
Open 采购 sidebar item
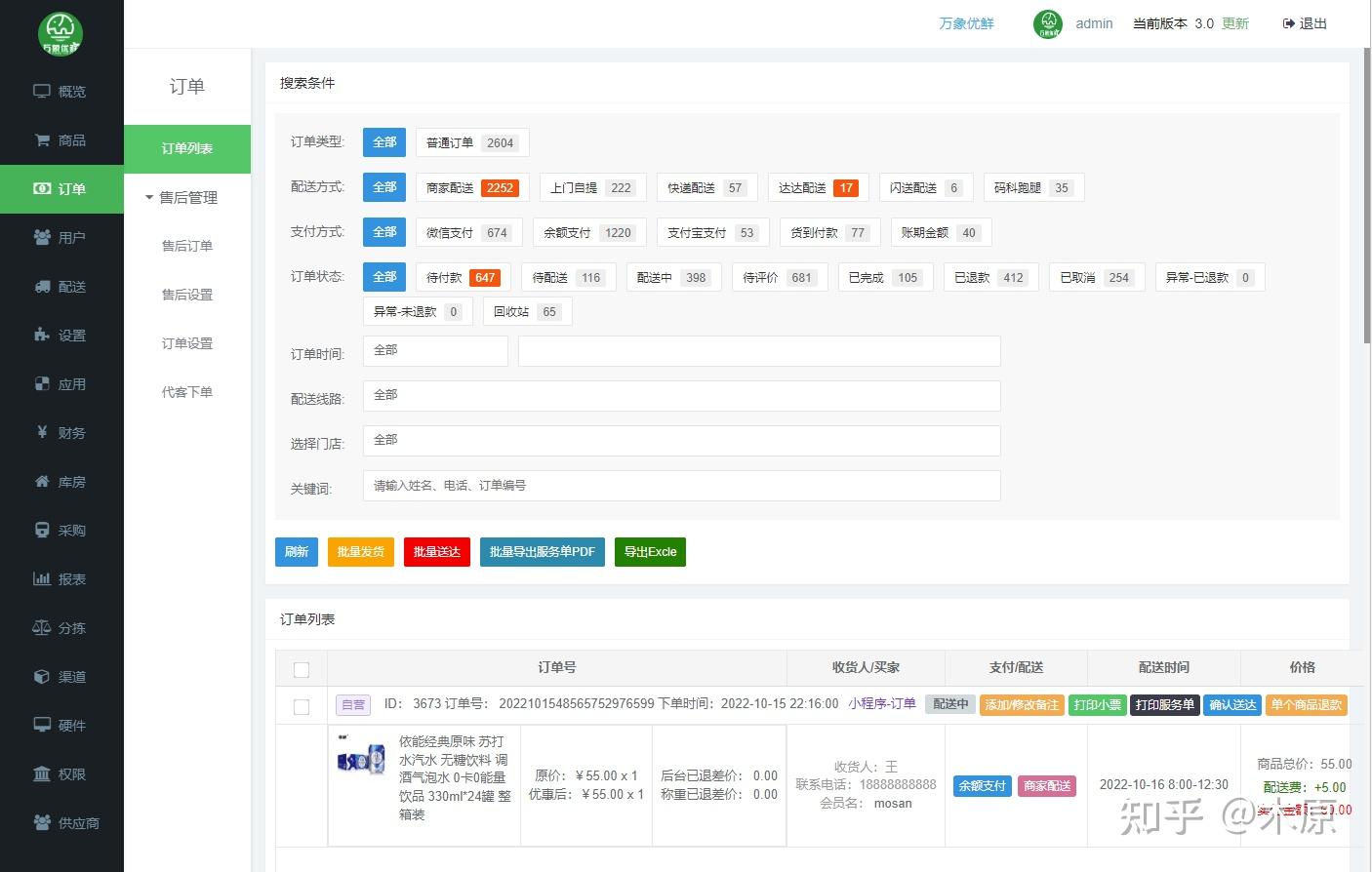(x=61, y=531)
